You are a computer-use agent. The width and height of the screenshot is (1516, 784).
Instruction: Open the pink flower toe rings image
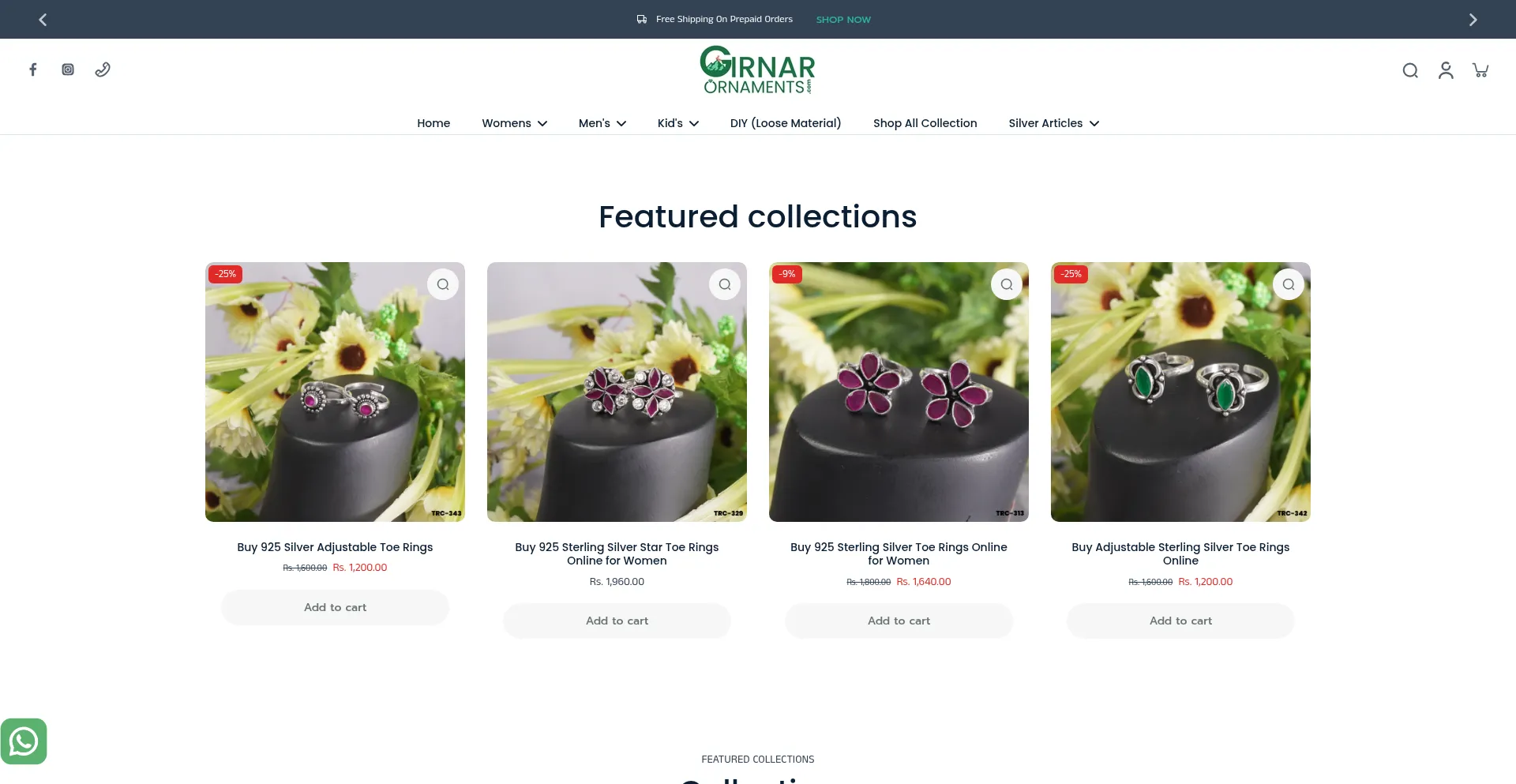coord(899,392)
